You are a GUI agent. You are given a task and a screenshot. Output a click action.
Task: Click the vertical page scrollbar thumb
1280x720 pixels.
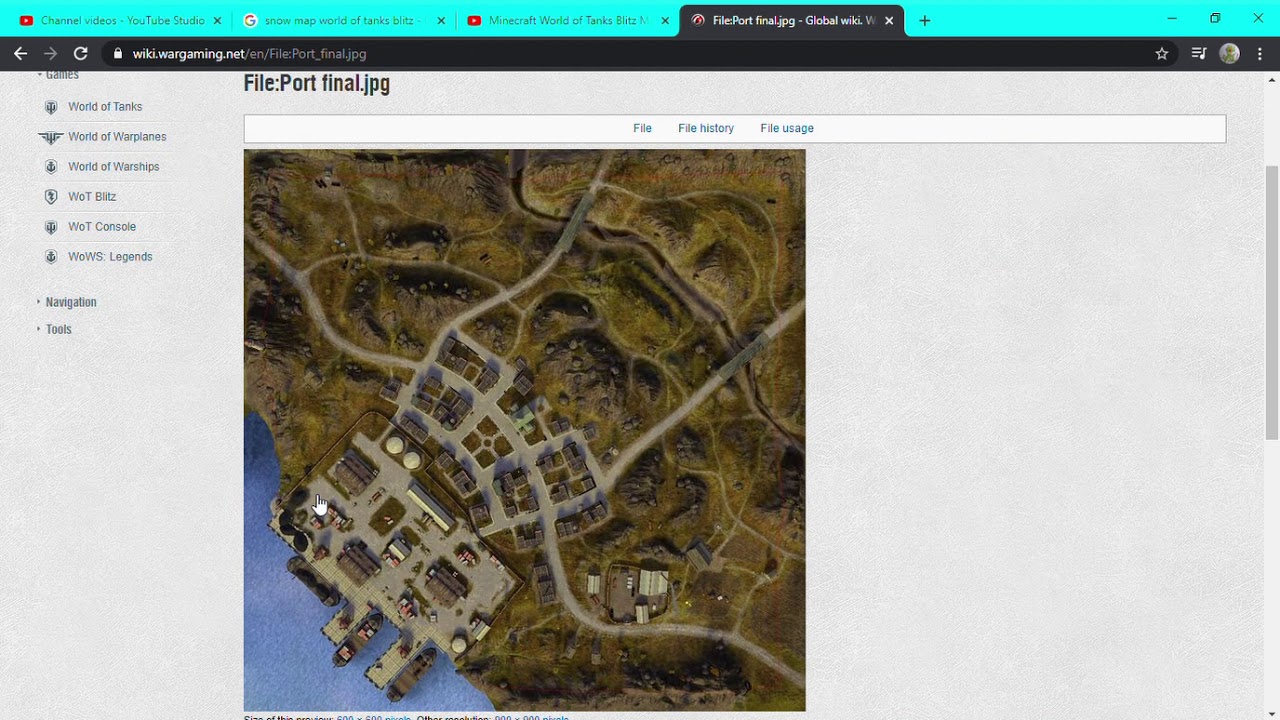[1272, 302]
